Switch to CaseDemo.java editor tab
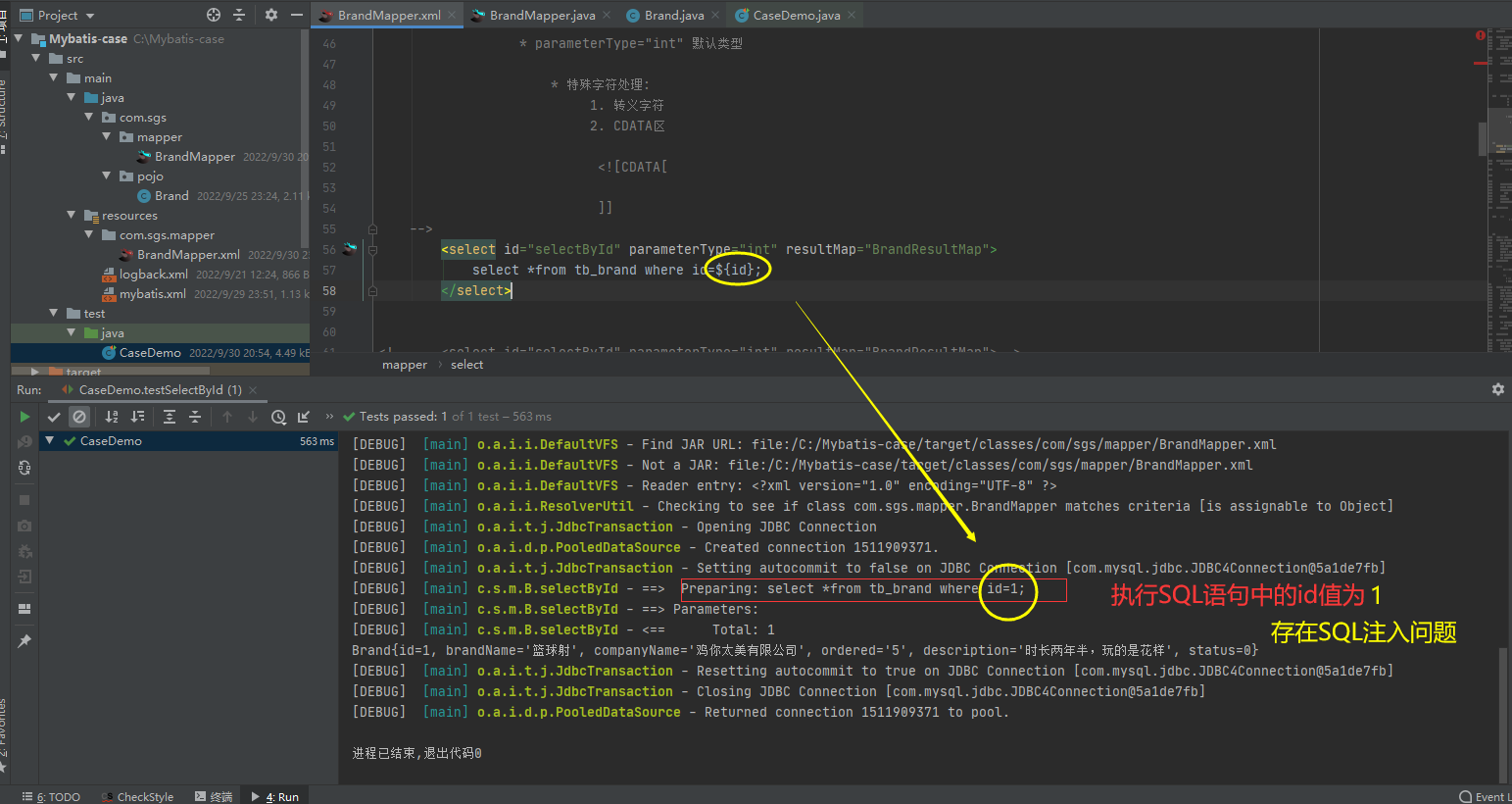1512x804 pixels. pos(797,15)
